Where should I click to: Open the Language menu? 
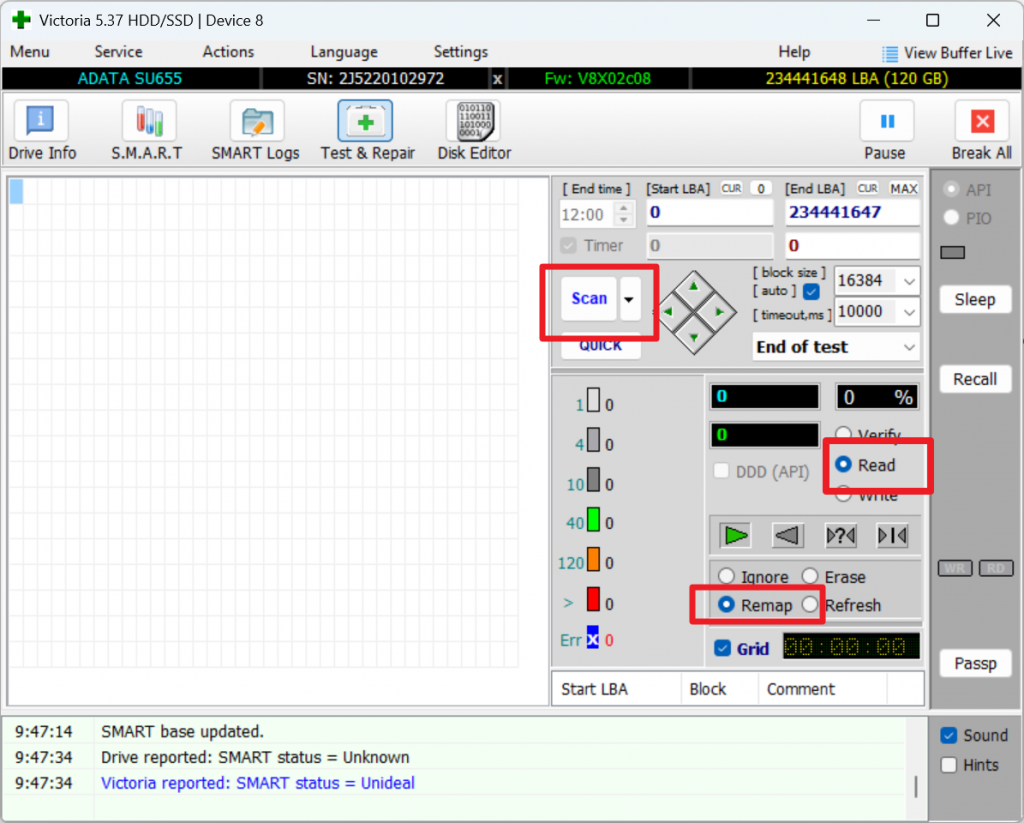point(343,52)
